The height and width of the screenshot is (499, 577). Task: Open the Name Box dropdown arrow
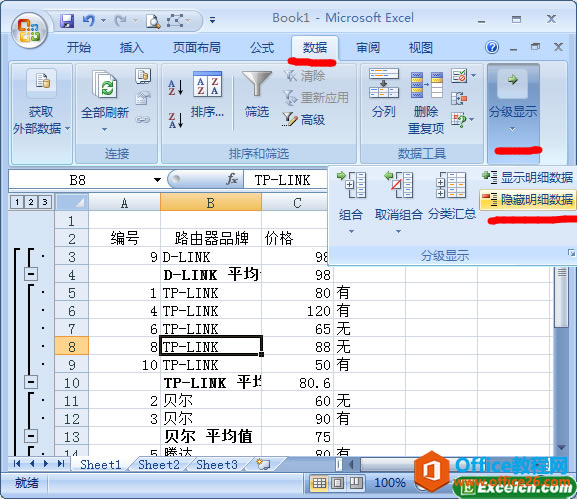pyautogui.click(x=157, y=180)
